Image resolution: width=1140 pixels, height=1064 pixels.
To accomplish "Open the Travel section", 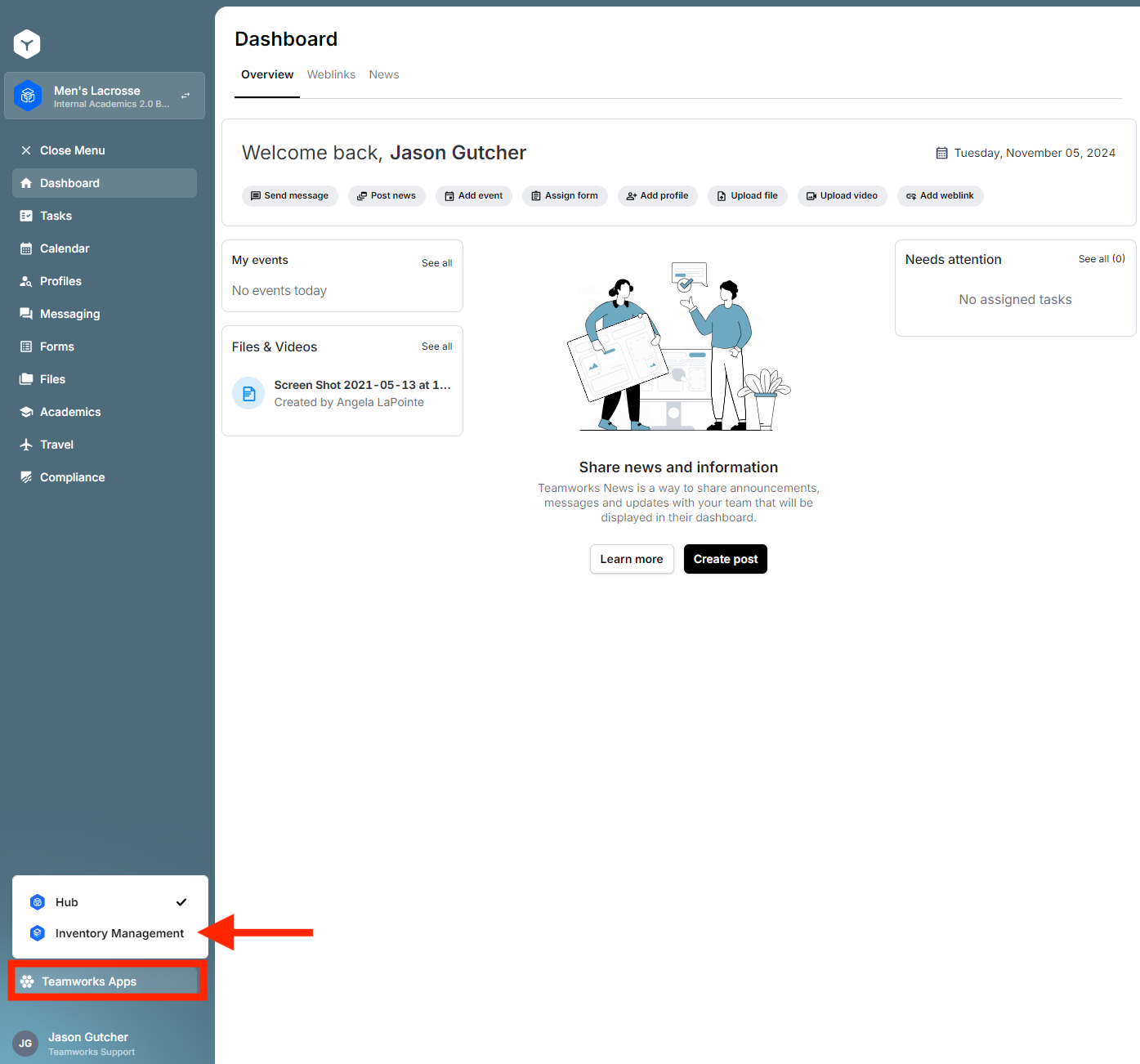I will coord(57,444).
